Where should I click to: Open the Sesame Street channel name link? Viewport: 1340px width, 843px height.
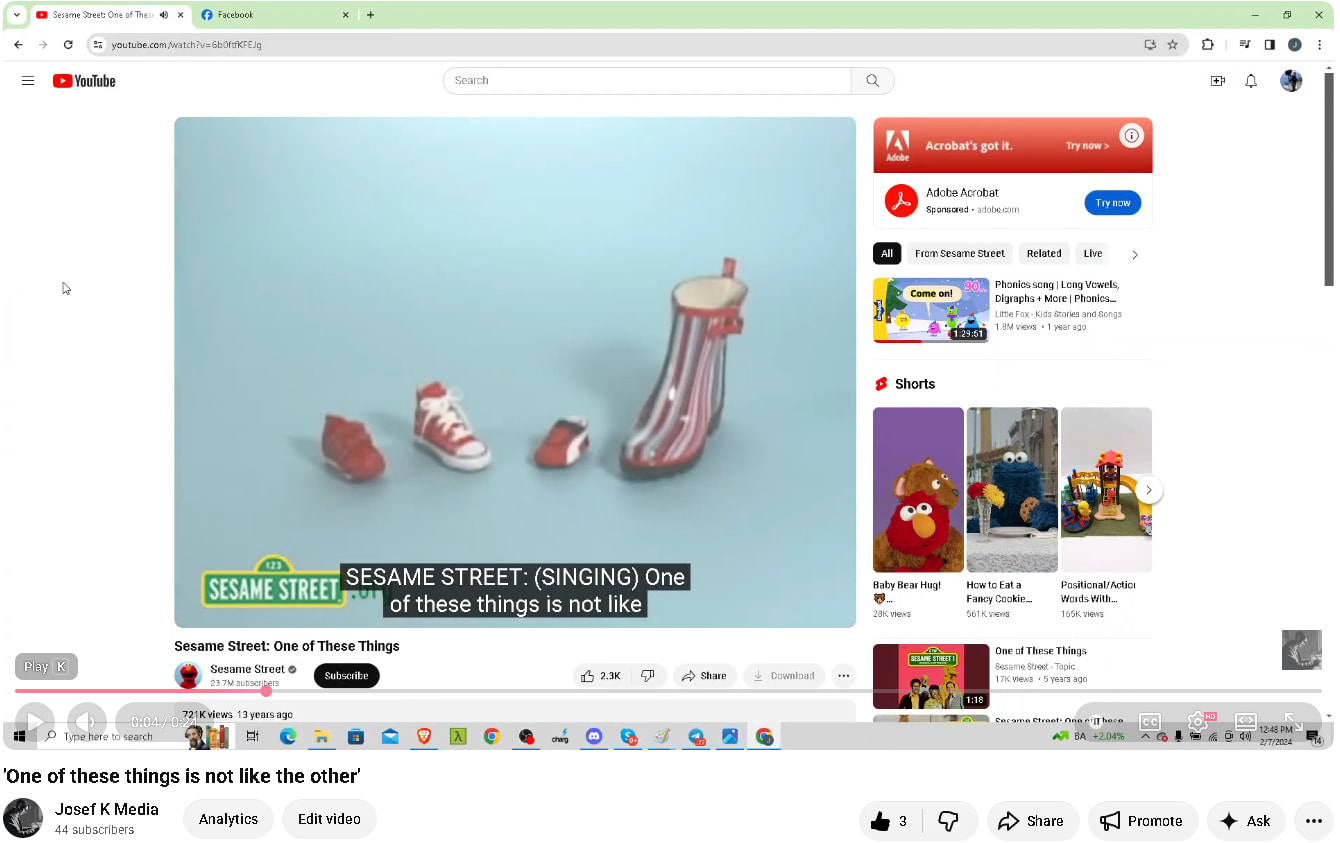pos(248,669)
